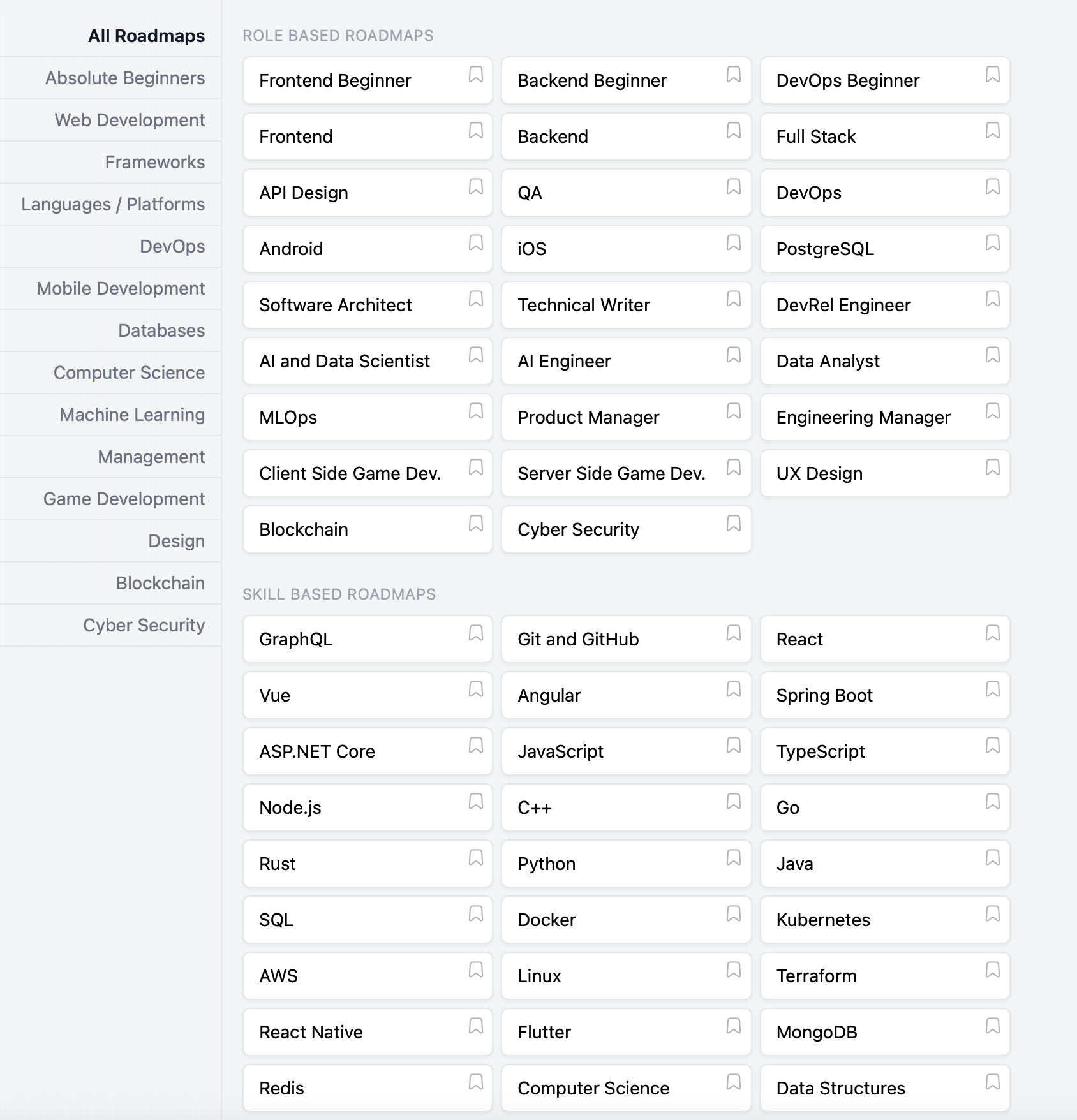Switch to Machine Learning category
Image resolution: width=1077 pixels, height=1120 pixels.
[132, 415]
